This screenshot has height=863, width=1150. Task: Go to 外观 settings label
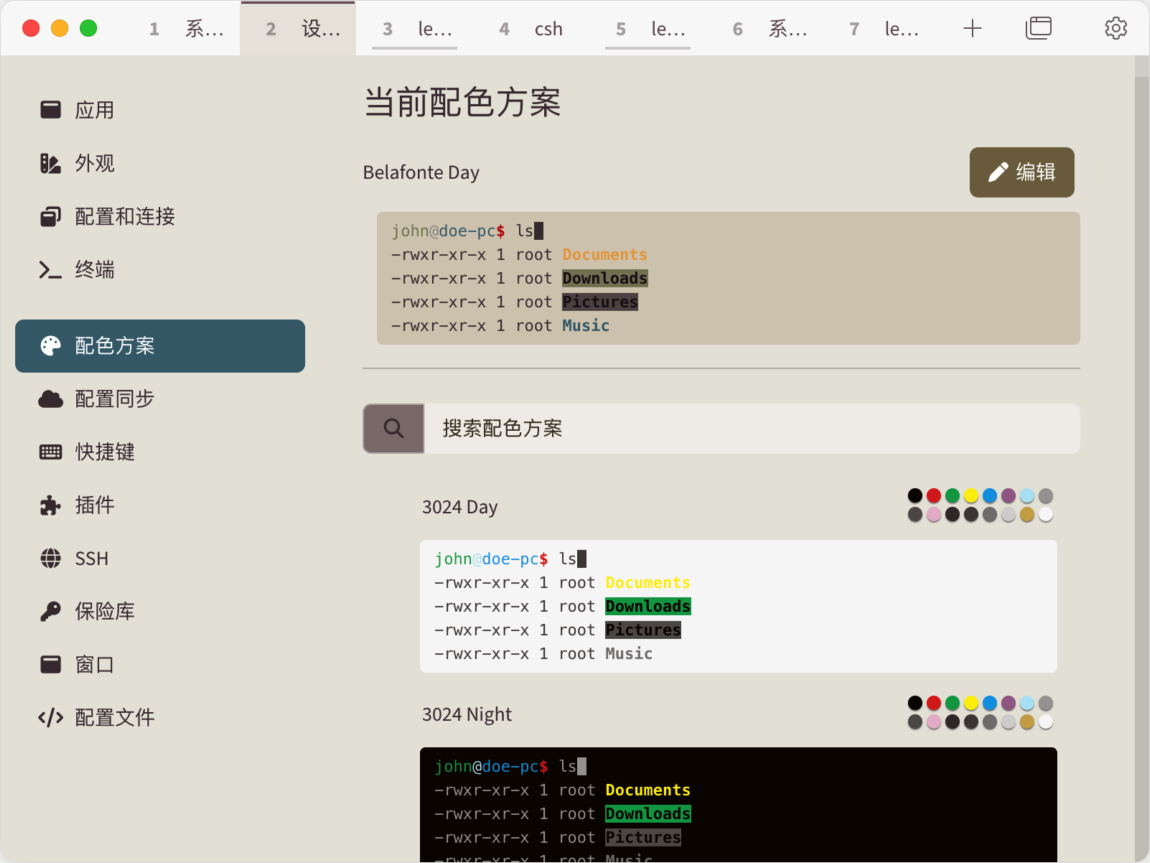(95, 164)
